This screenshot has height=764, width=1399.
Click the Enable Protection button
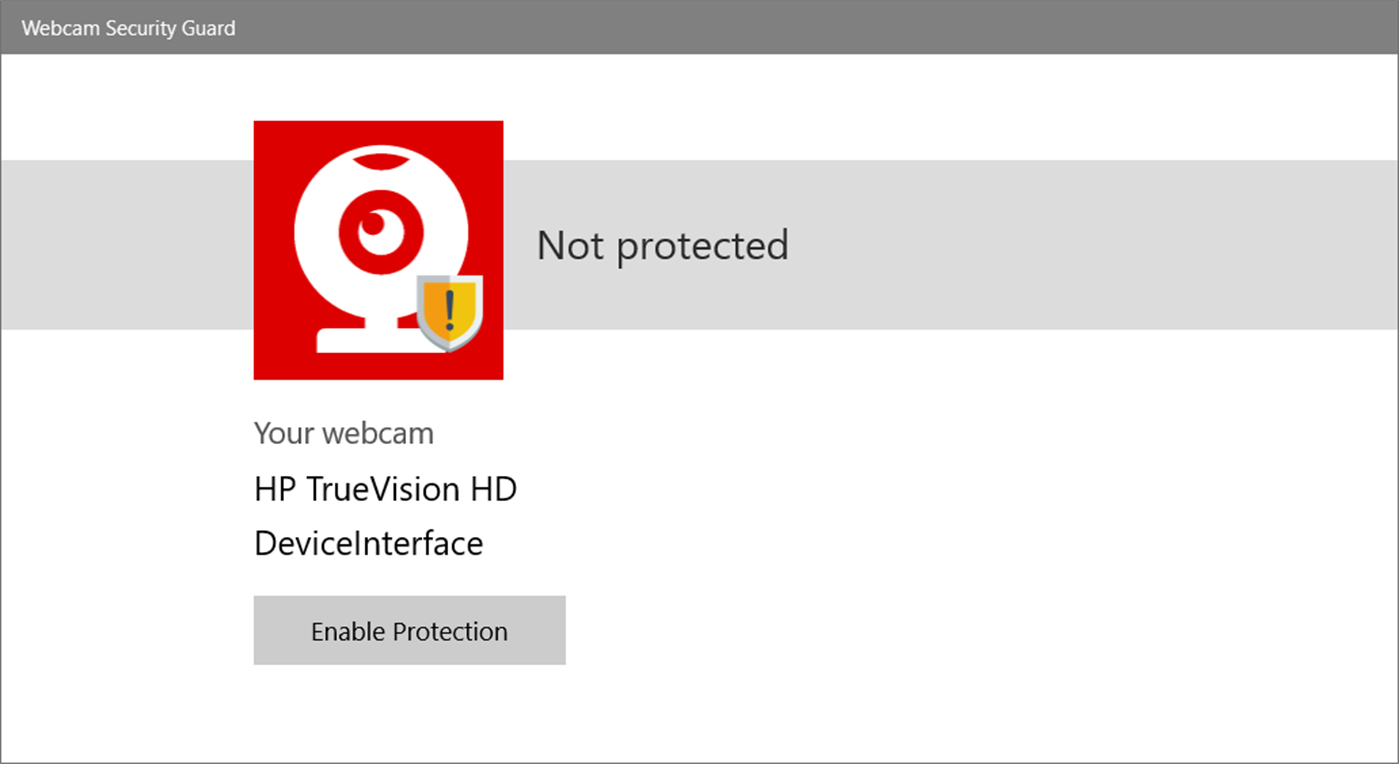409,630
